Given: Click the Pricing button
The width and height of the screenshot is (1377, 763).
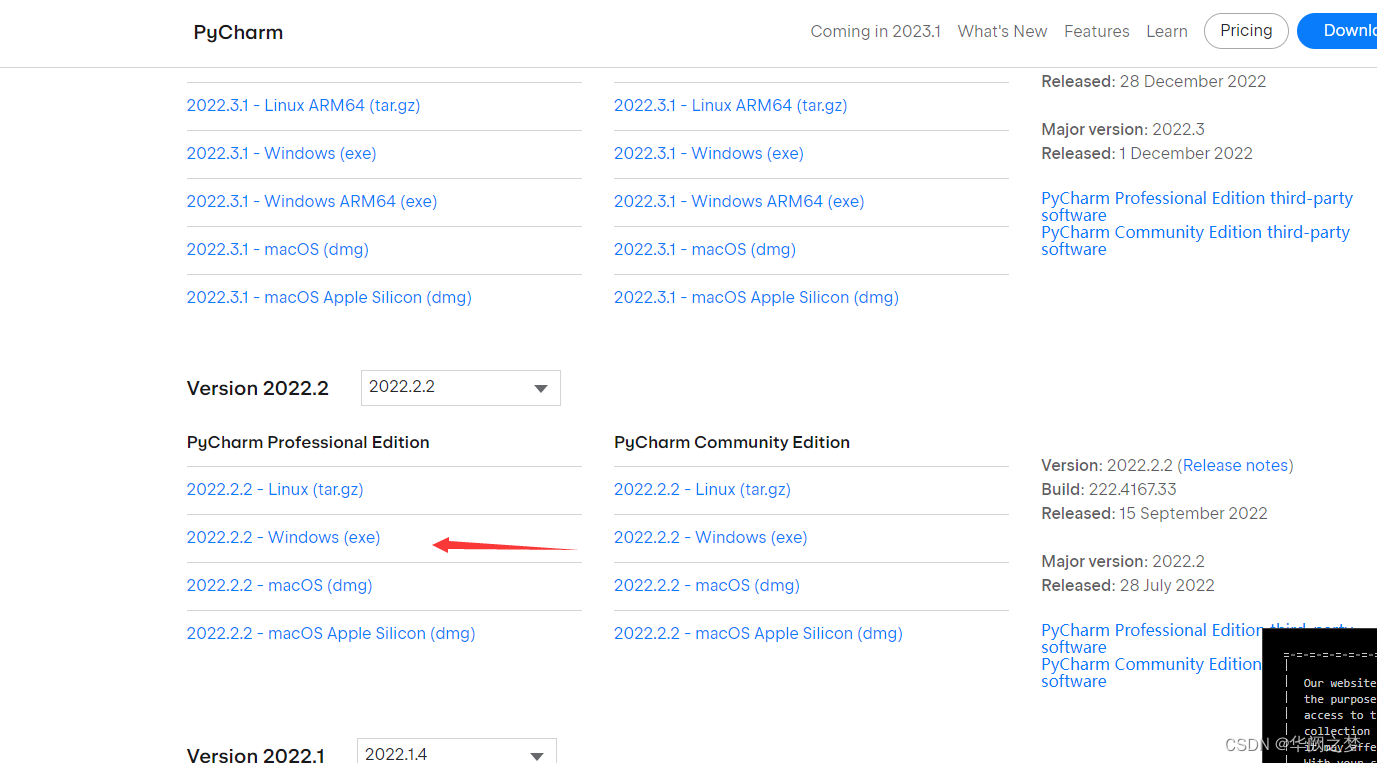Looking at the screenshot, I should click(1246, 31).
